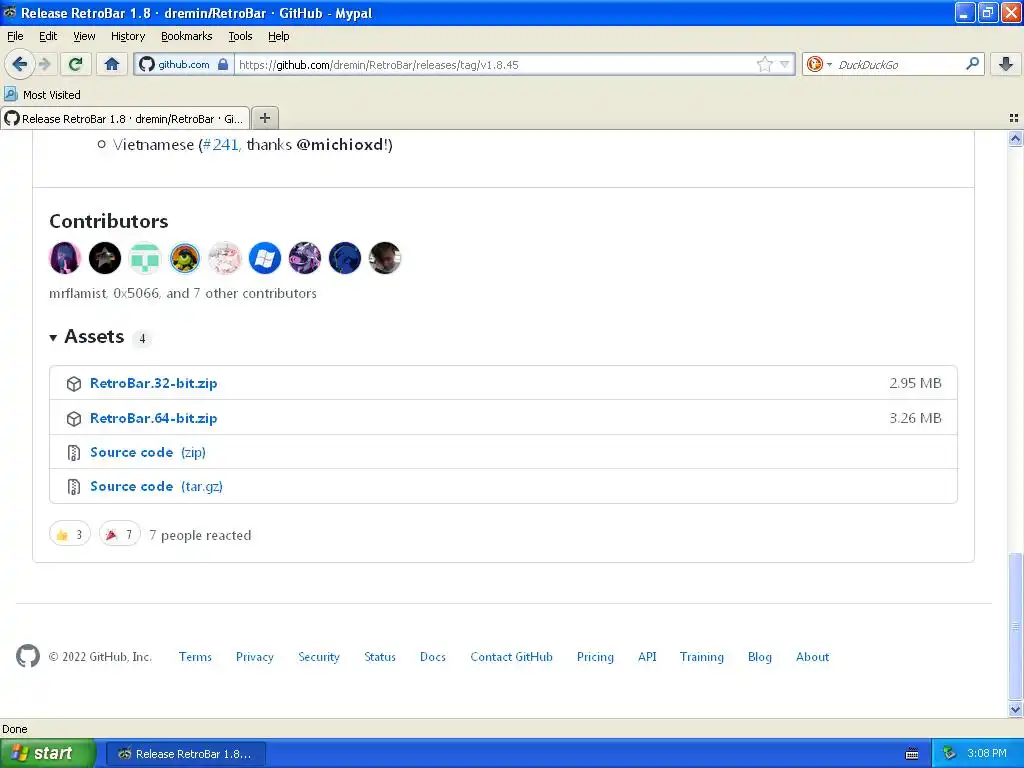Open a new tab with plus button

[x=264, y=118]
